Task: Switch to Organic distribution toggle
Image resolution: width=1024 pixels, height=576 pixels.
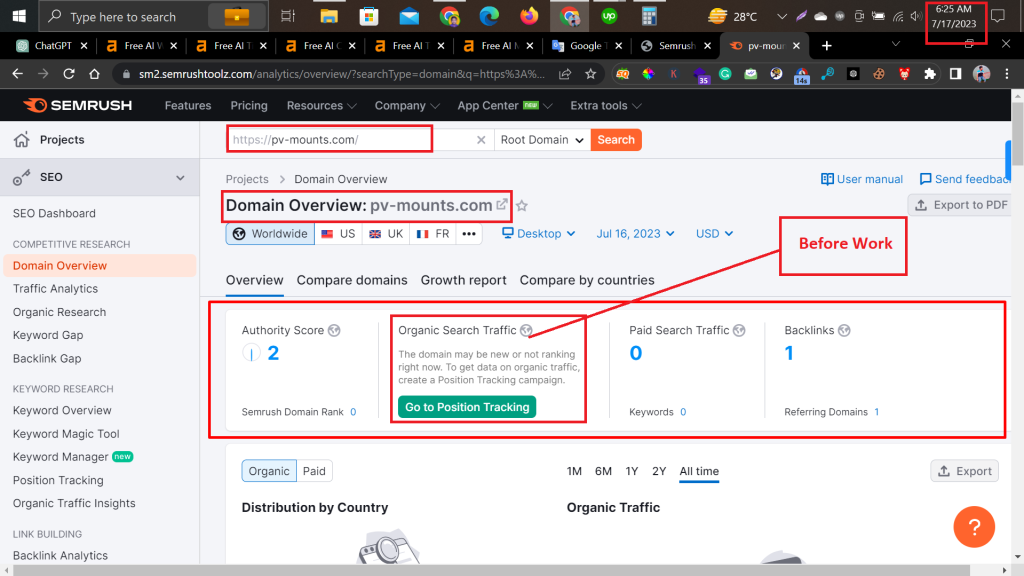Action: click(x=269, y=471)
